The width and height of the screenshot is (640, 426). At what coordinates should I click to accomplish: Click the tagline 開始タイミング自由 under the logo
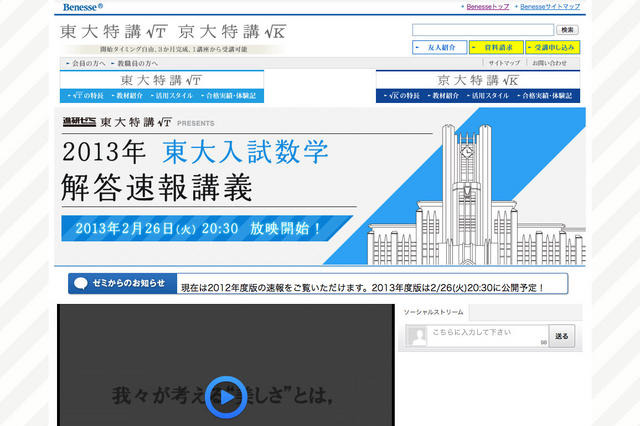click(174, 49)
